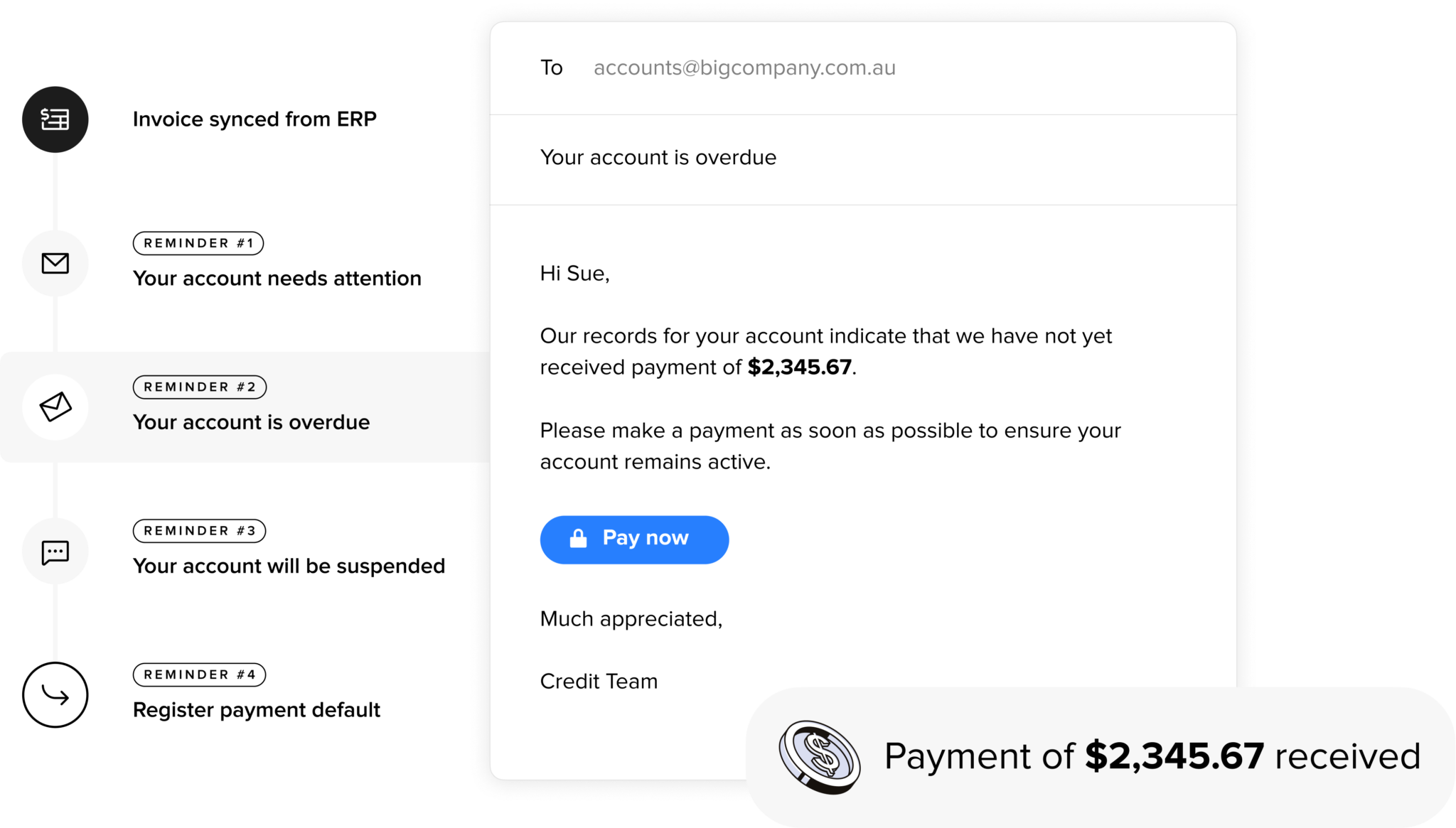
Task: Select the 'Your account is overdue' timeline step title
Action: pyautogui.click(x=251, y=422)
